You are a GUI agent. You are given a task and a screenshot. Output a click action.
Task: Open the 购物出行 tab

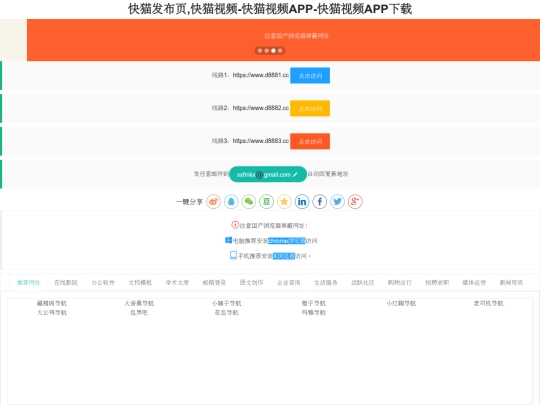tap(400, 283)
